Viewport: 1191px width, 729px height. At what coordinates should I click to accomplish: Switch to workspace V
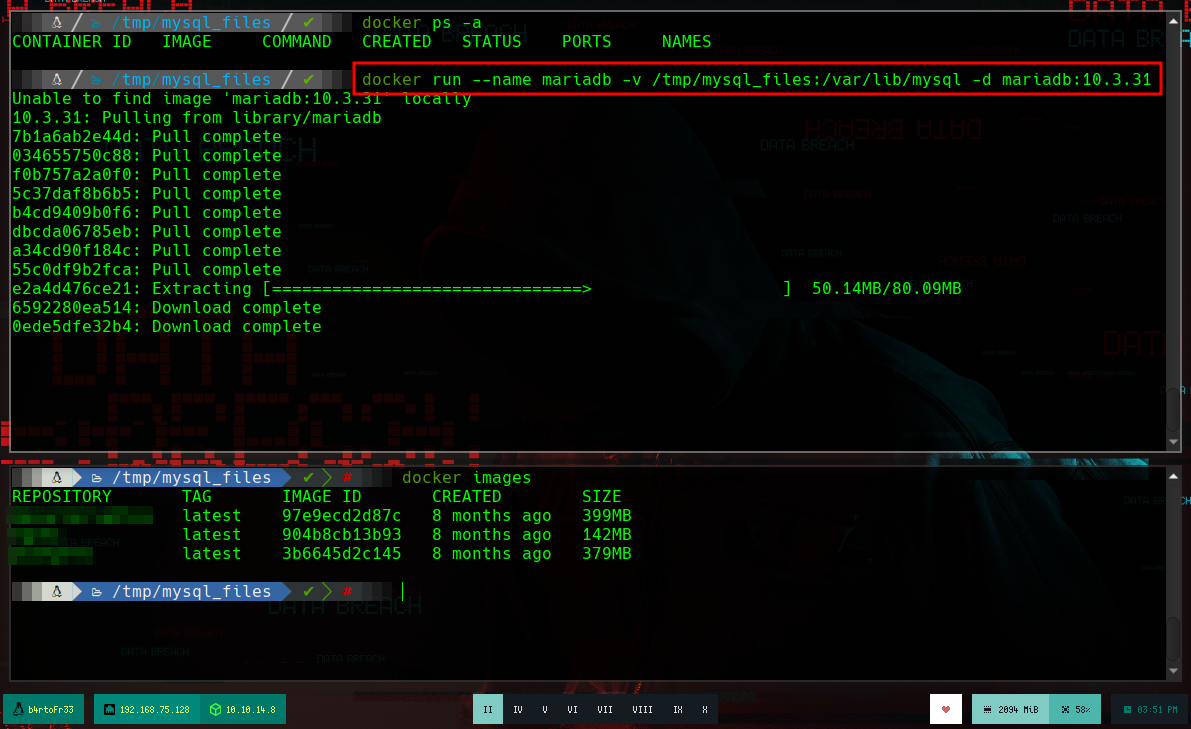click(x=545, y=709)
